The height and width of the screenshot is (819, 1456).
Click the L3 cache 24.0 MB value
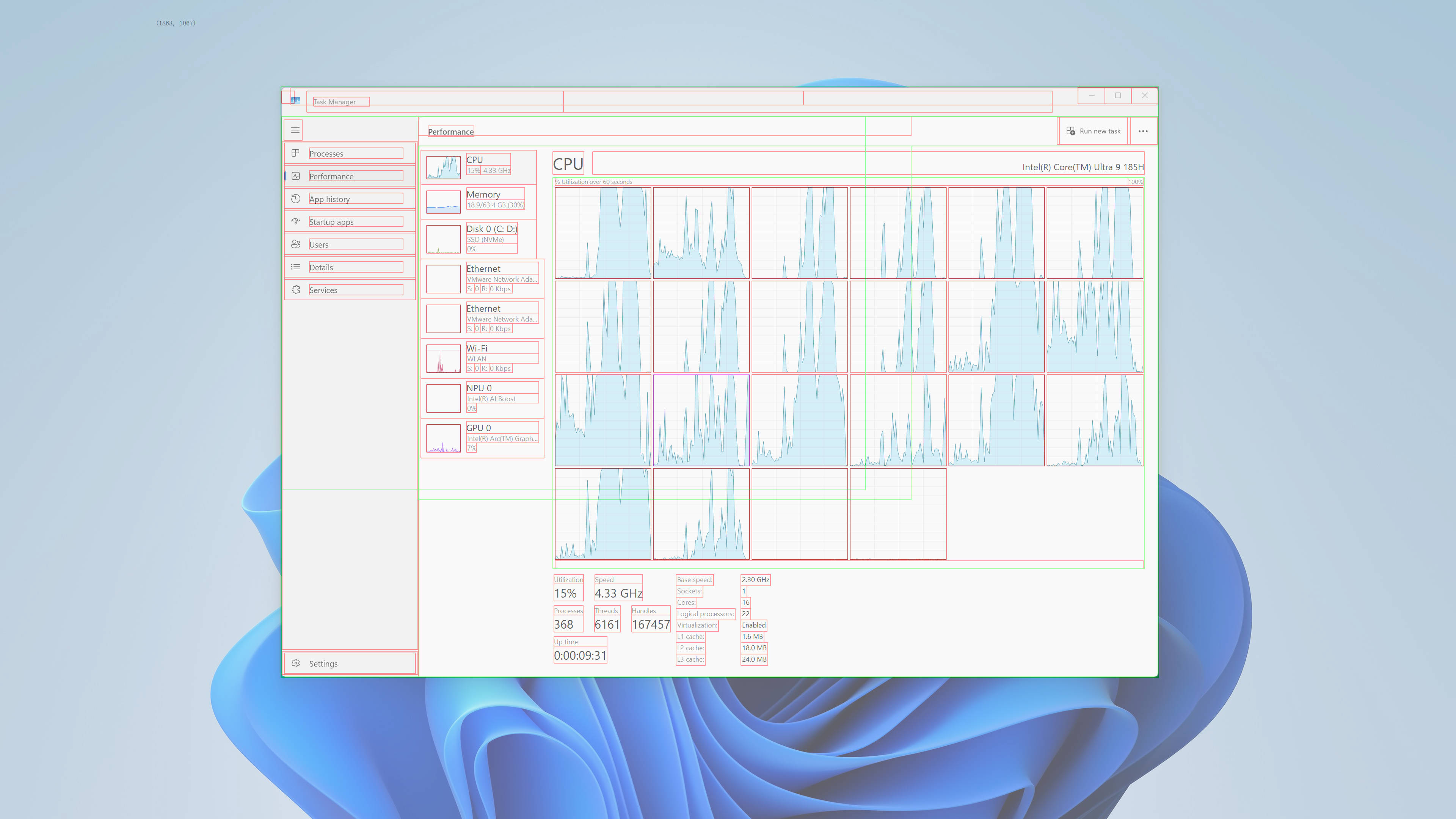tap(755, 659)
